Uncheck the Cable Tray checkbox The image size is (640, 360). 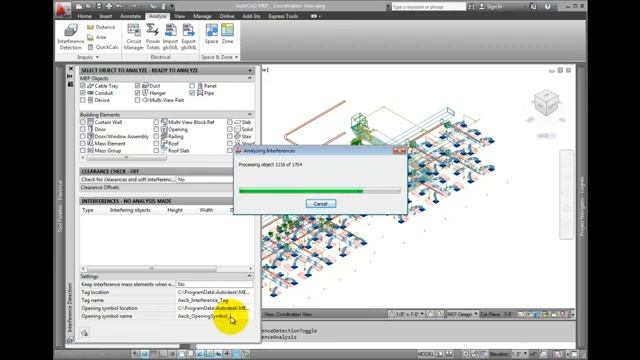[83, 86]
